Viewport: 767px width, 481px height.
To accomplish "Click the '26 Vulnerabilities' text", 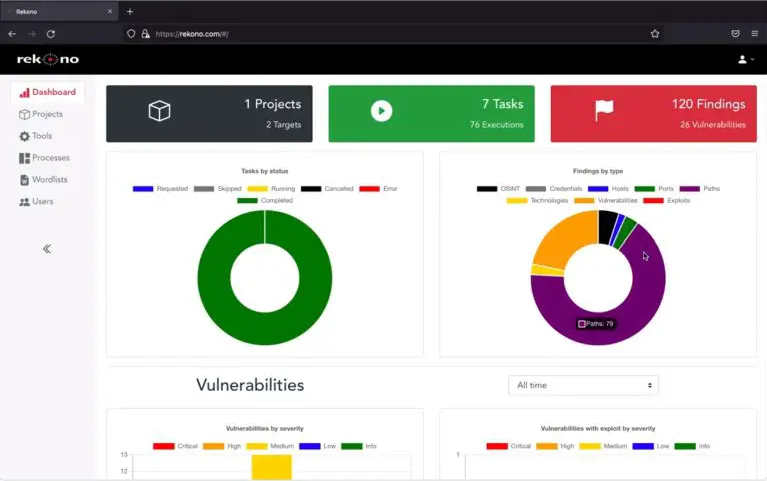I will (x=713, y=125).
